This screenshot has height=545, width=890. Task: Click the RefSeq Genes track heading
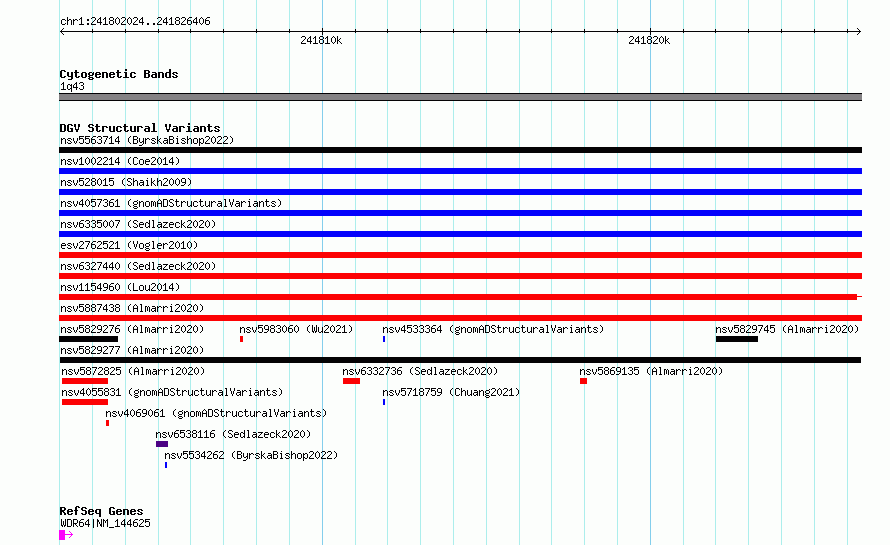(x=101, y=511)
